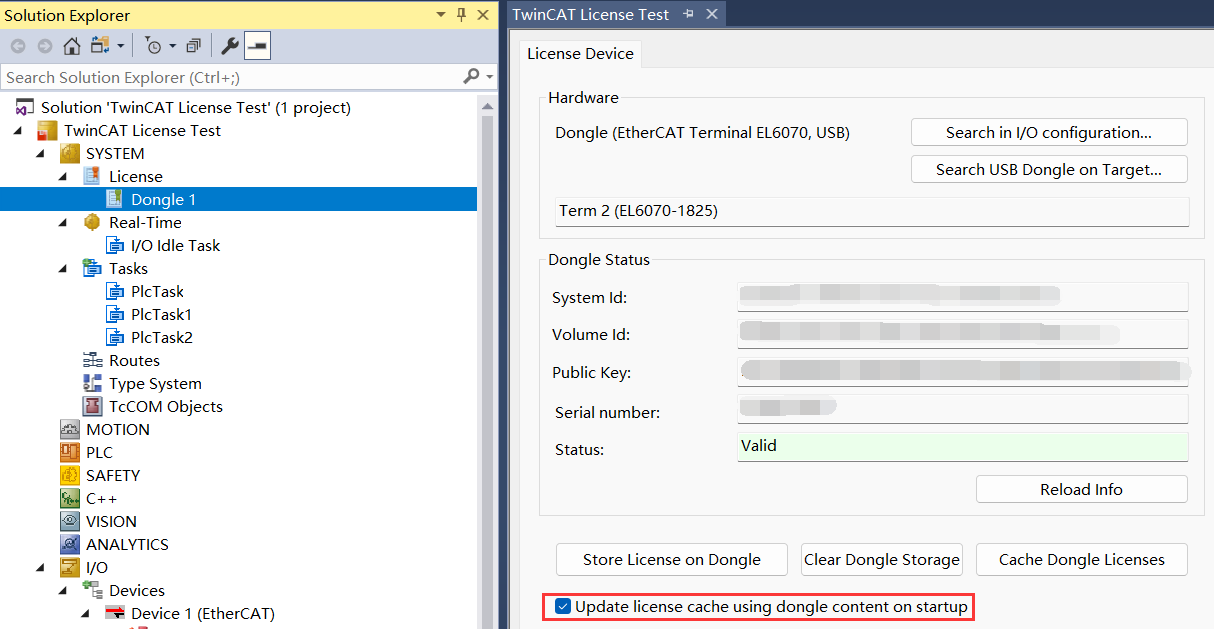Select the Solution 'TwinCAT License Test' node

click(196, 107)
